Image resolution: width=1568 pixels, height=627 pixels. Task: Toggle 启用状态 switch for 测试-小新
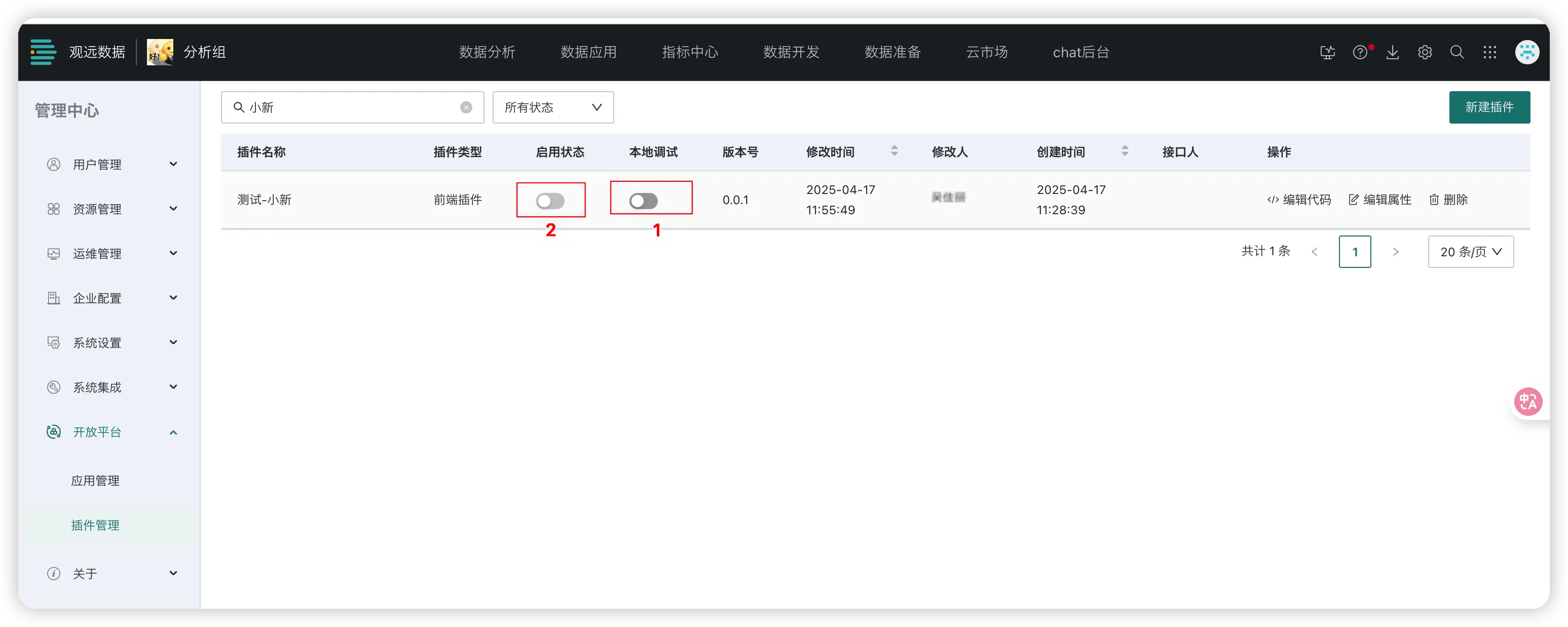[550, 201]
